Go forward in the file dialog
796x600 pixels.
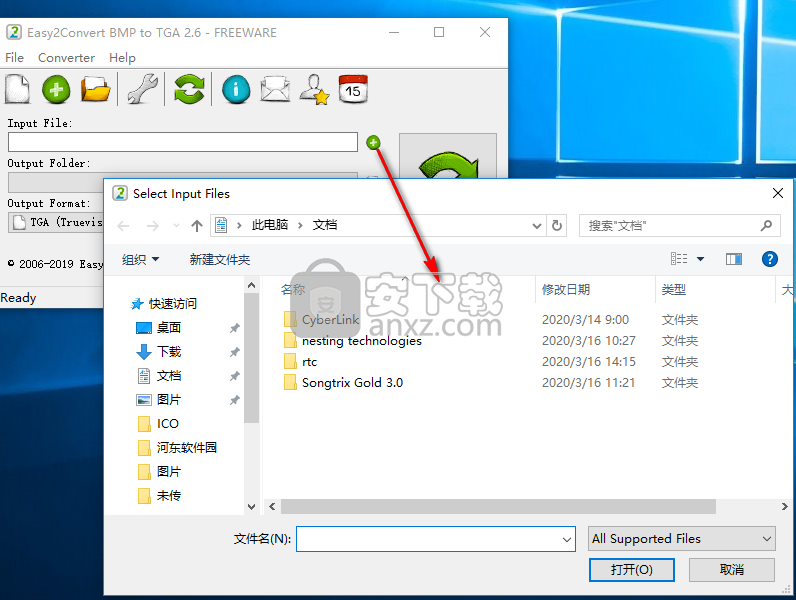[152, 225]
